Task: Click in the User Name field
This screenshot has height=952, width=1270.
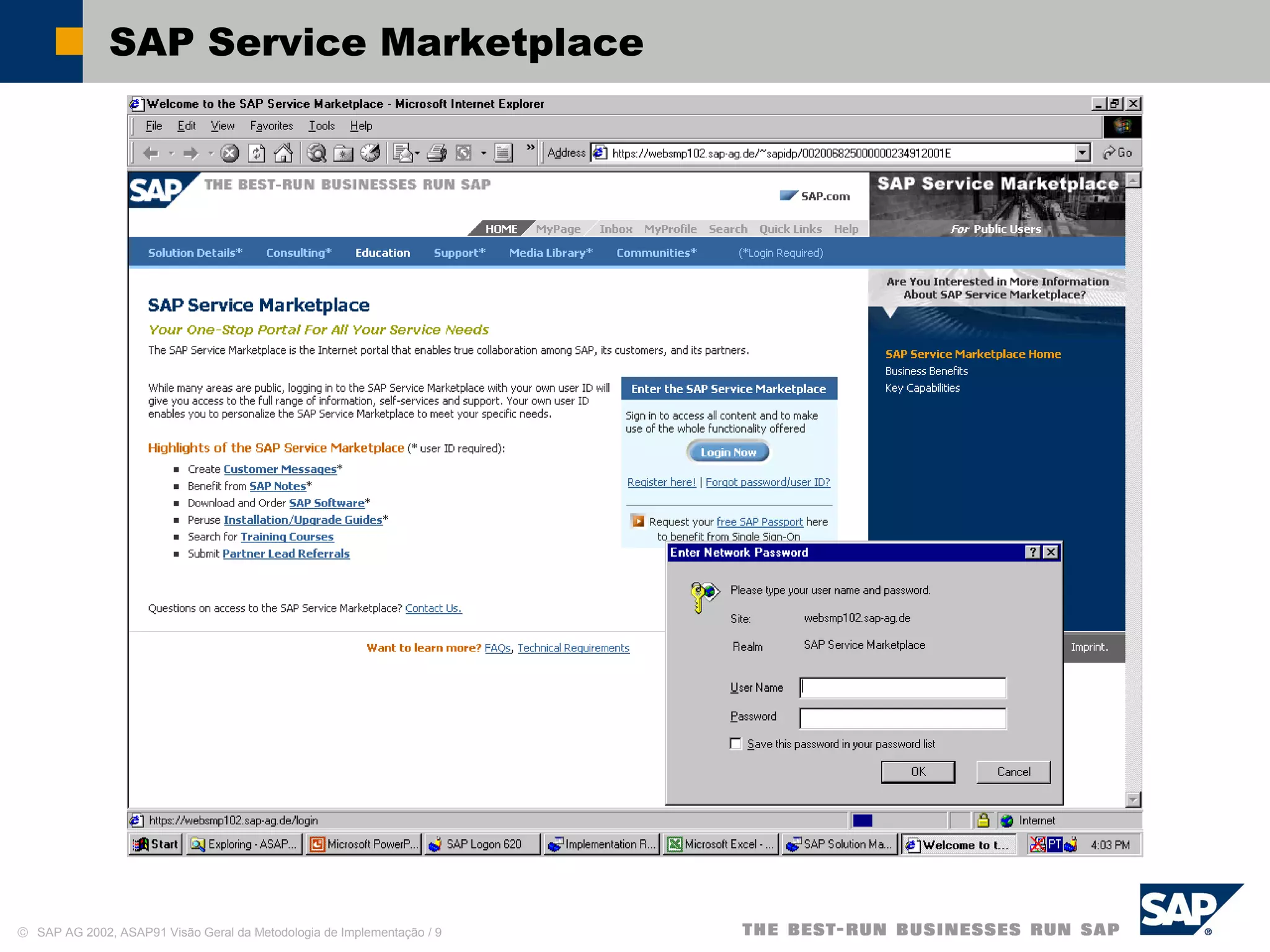Action: (903, 687)
